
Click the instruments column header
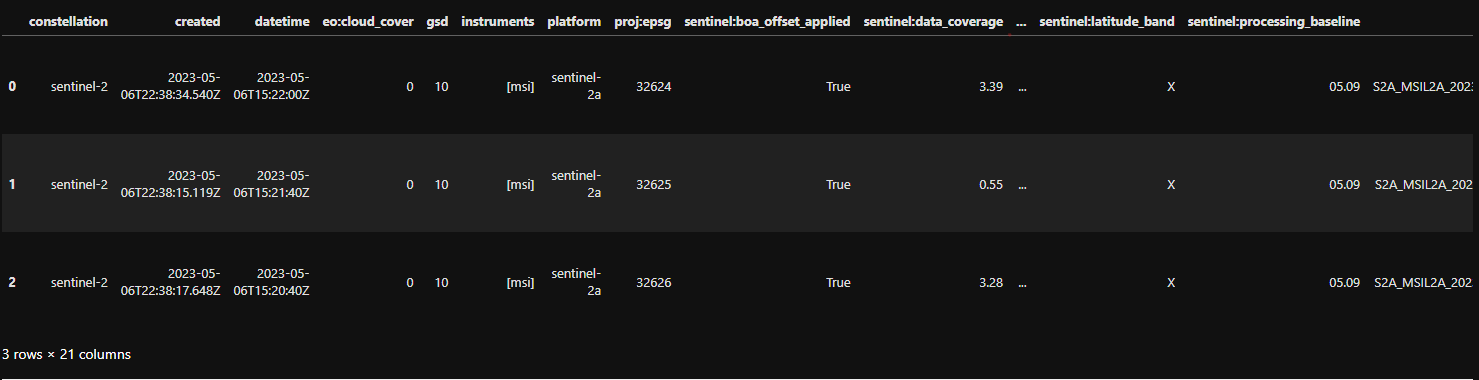[x=498, y=21]
